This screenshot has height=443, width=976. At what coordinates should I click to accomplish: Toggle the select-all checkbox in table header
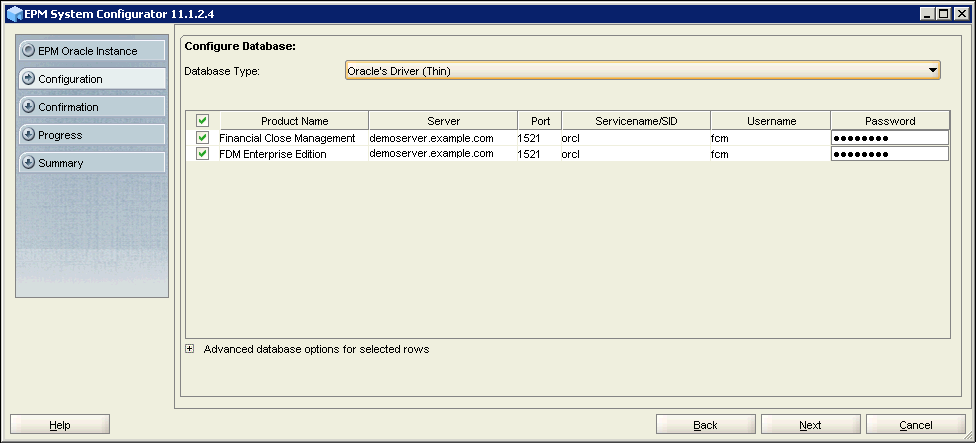point(202,121)
